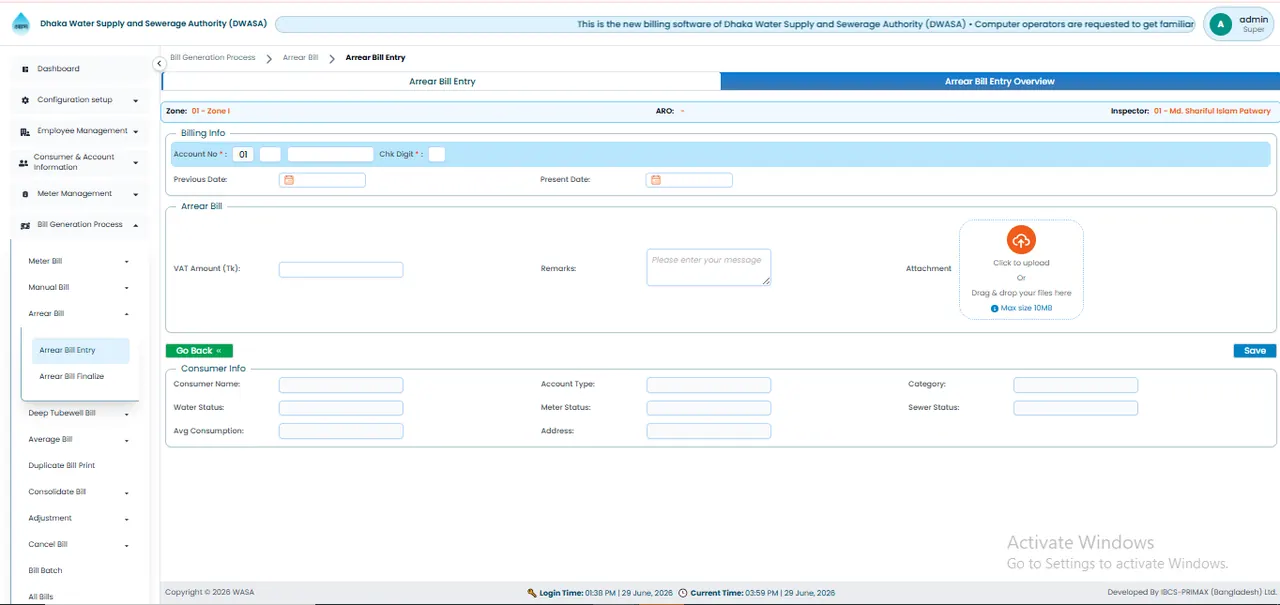Collapse Arrear Bill submenu arrow
The height and width of the screenshot is (605, 1280).
click(126, 314)
